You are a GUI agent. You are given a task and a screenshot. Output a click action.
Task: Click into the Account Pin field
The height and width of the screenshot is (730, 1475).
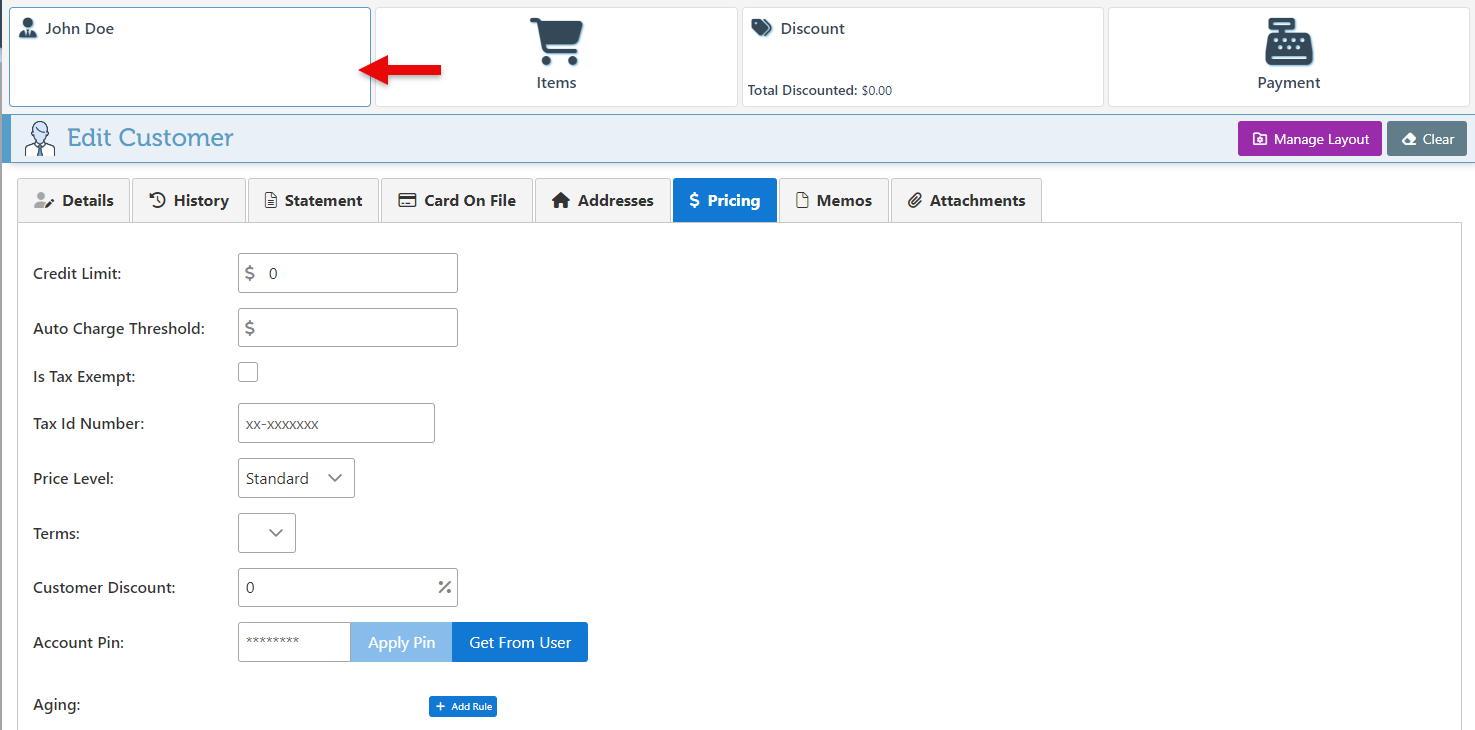pos(294,642)
